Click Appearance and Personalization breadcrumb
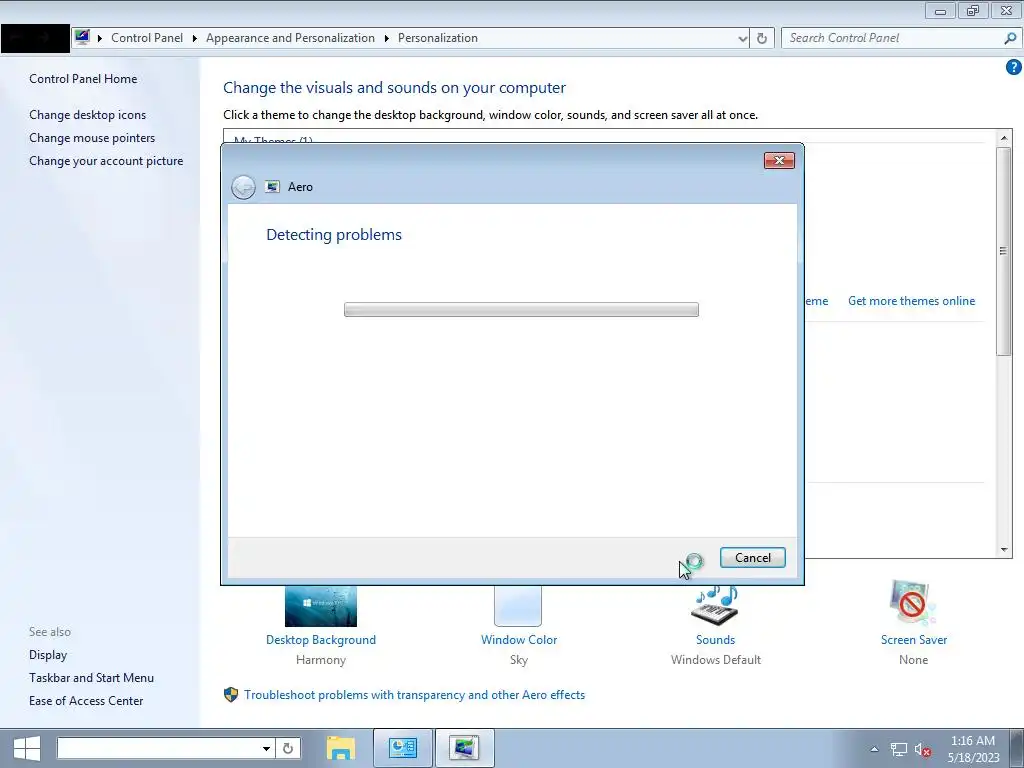The height and width of the screenshot is (768, 1024). [x=290, y=38]
